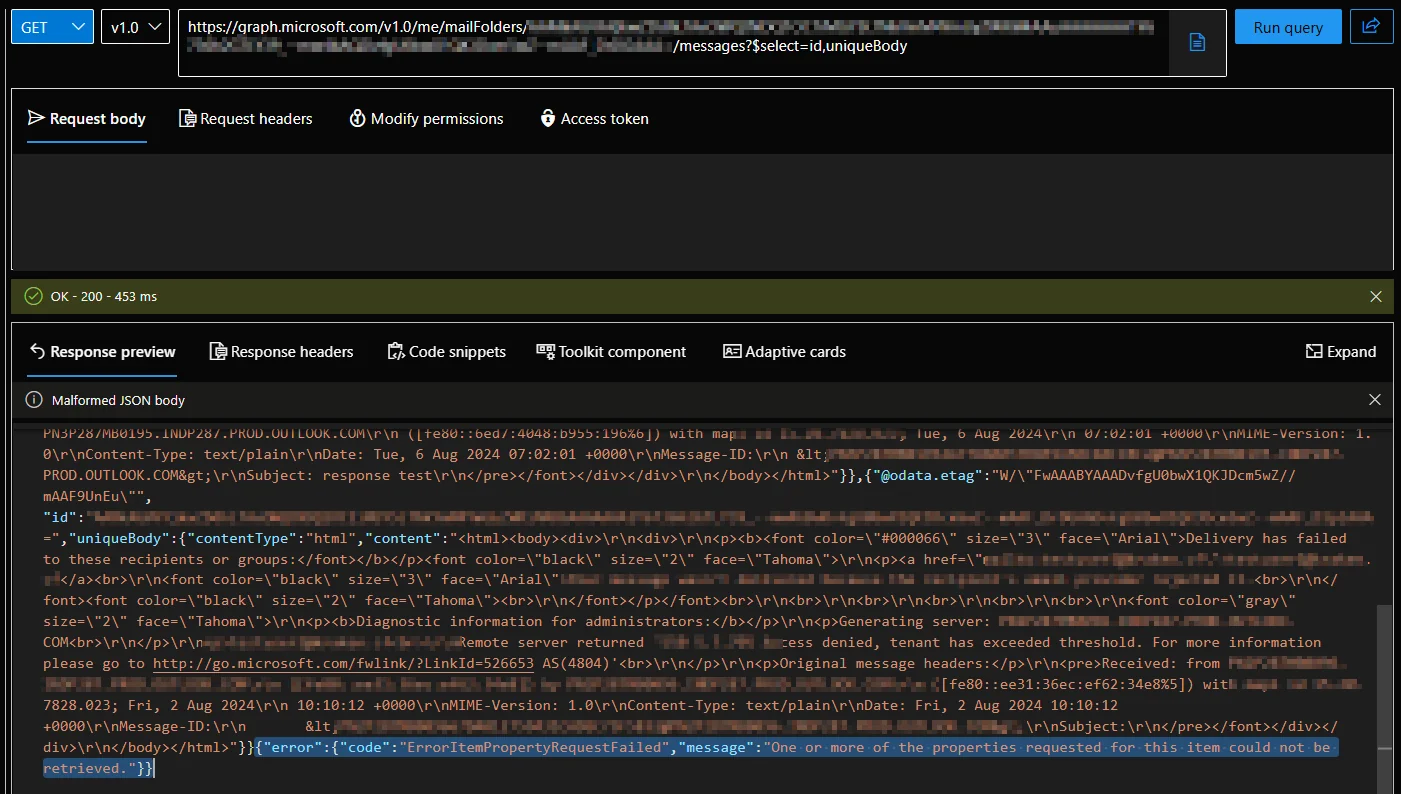This screenshot has height=794, width=1401.
Task: Expand the response preview panel
Action: coord(1341,352)
